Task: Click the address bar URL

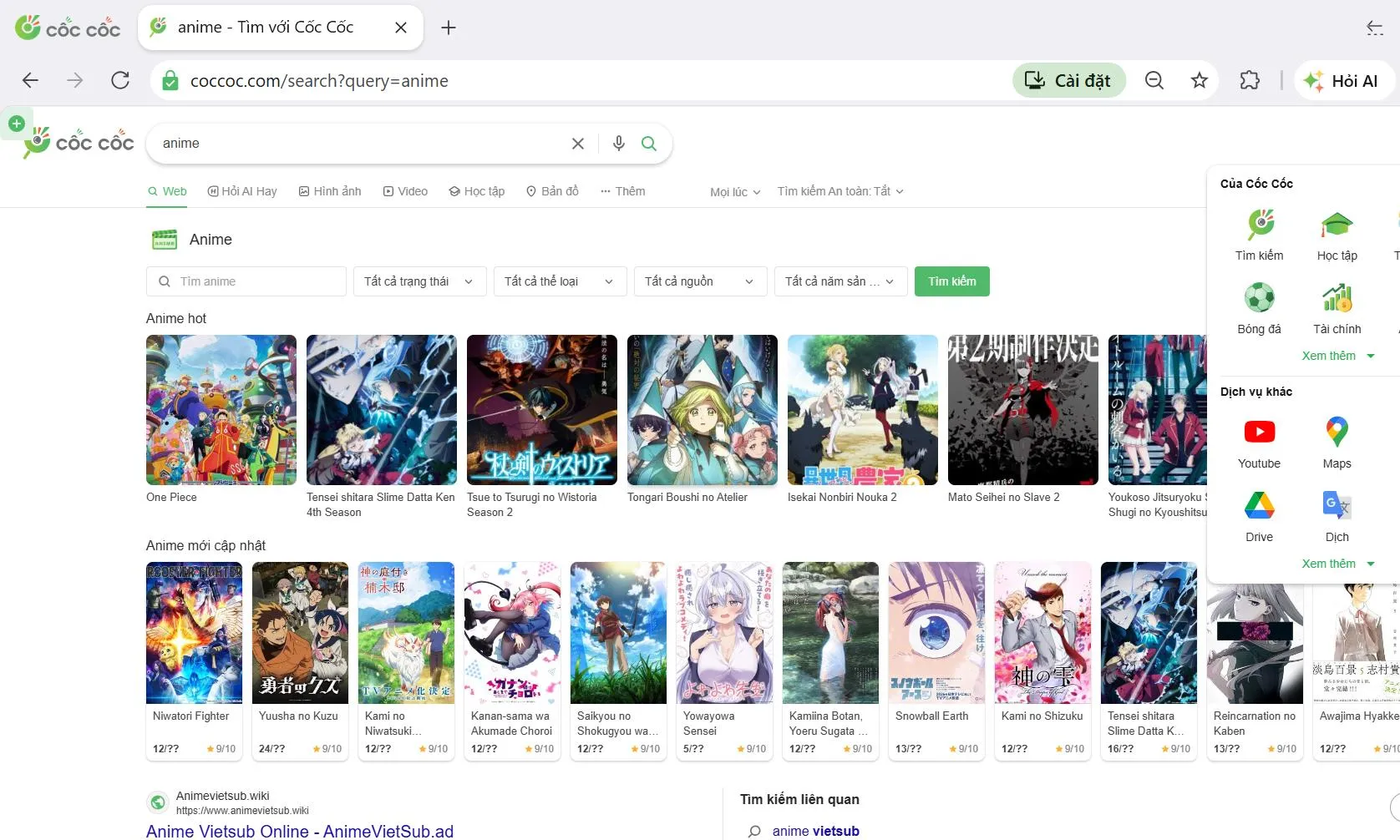Action: (x=319, y=81)
